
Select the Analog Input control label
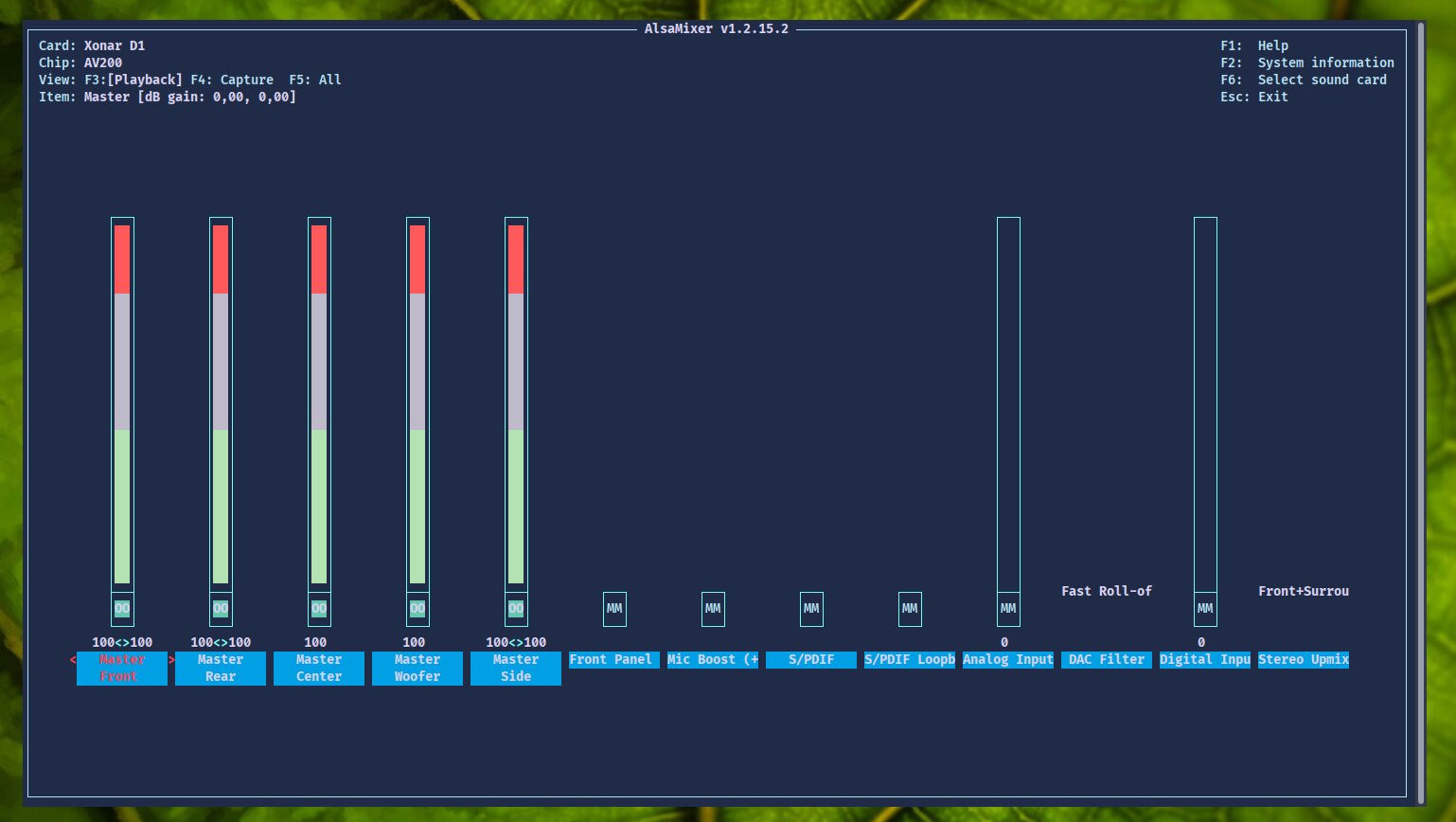[x=1008, y=660]
